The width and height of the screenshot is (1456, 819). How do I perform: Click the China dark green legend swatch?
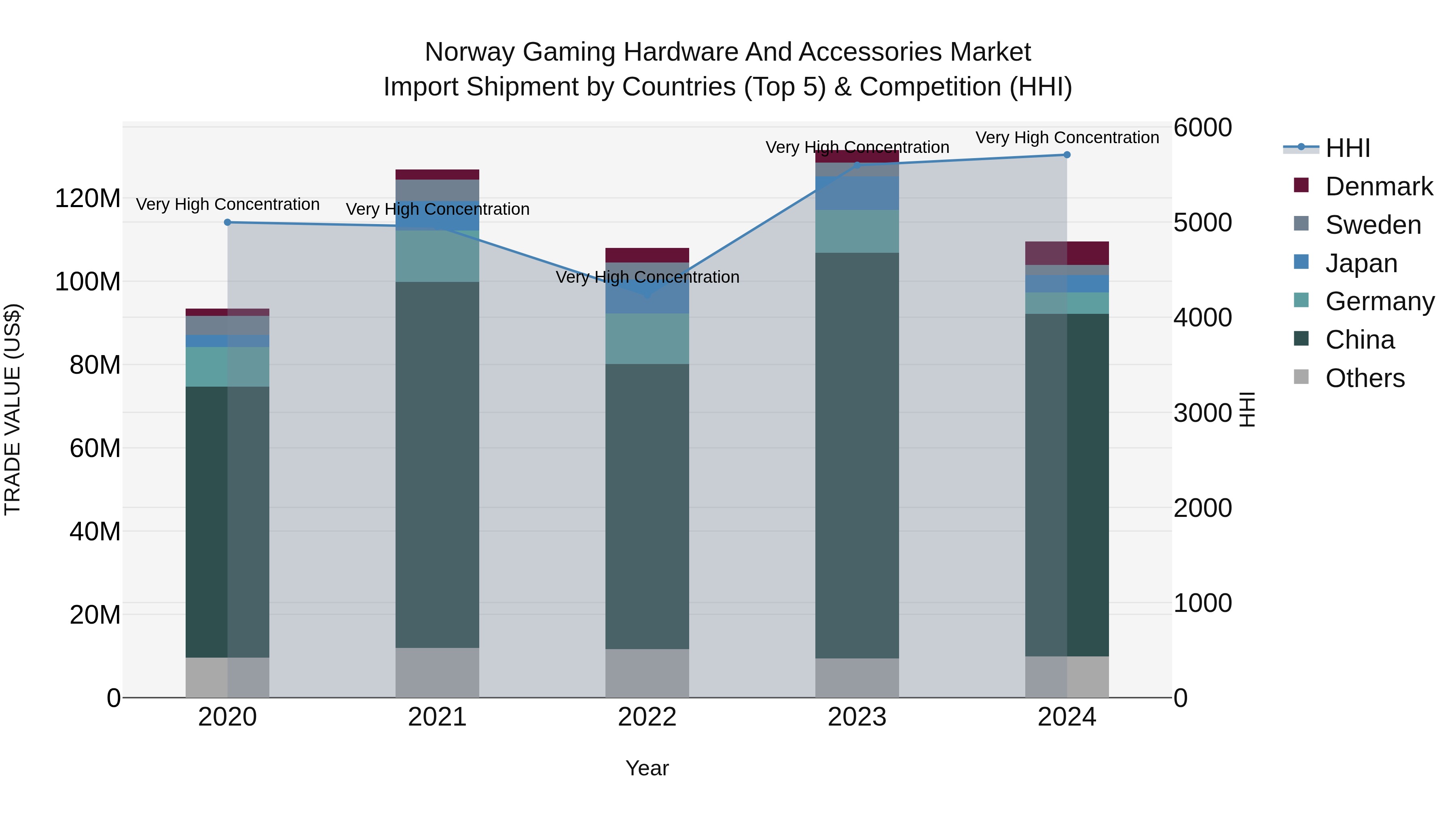[1301, 339]
